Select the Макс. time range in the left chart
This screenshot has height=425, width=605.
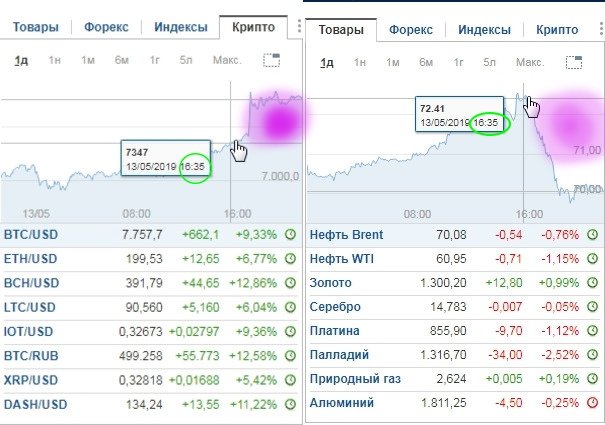point(227,61)
